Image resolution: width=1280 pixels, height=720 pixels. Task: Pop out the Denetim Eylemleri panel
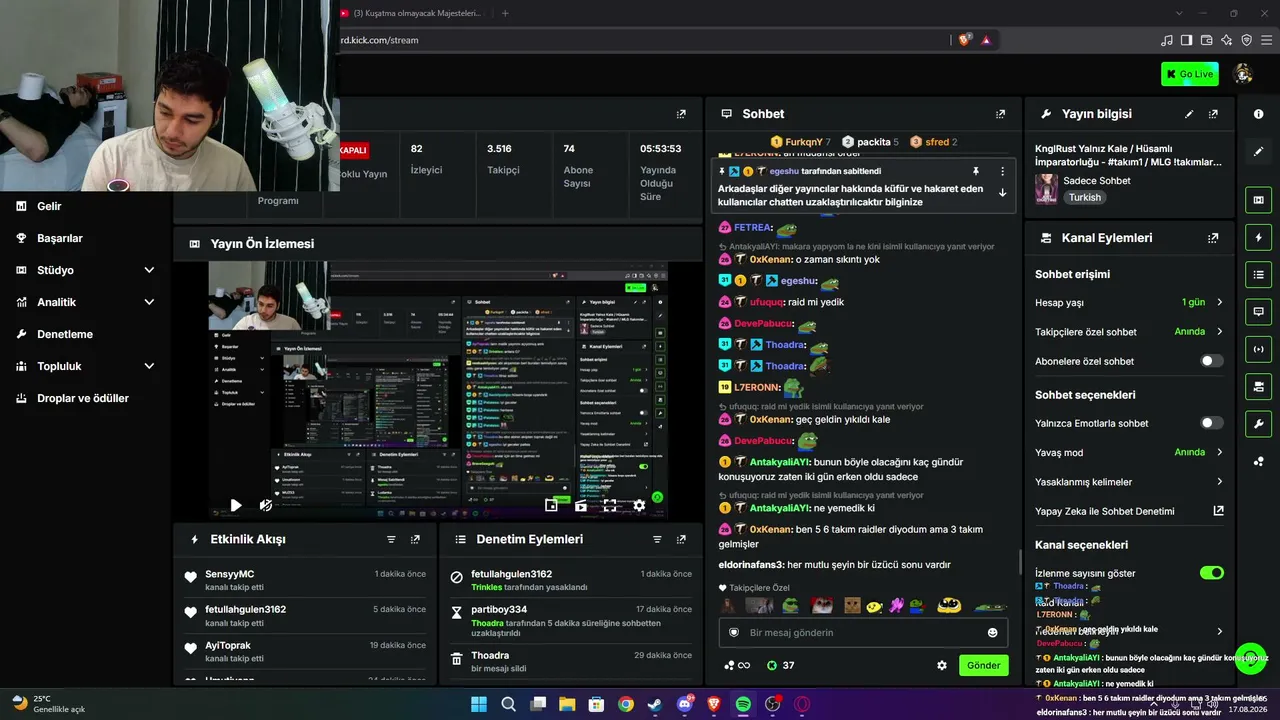tap(681, 539)
